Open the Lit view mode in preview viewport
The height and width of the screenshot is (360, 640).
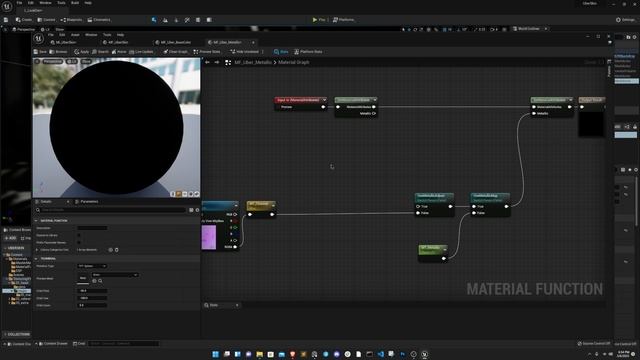(x=71, y=61)
